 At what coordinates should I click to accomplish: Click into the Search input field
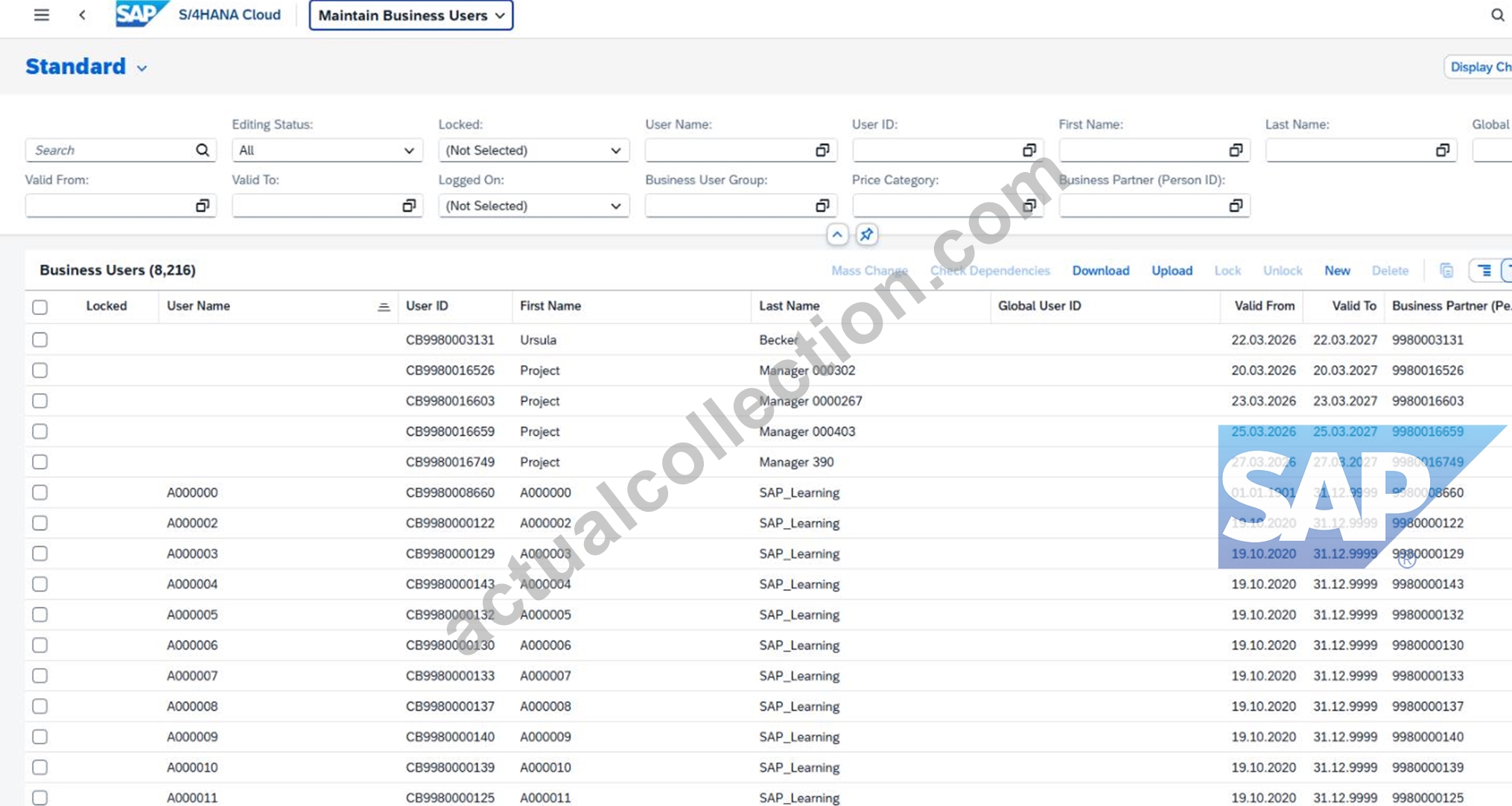coord(112,150)
